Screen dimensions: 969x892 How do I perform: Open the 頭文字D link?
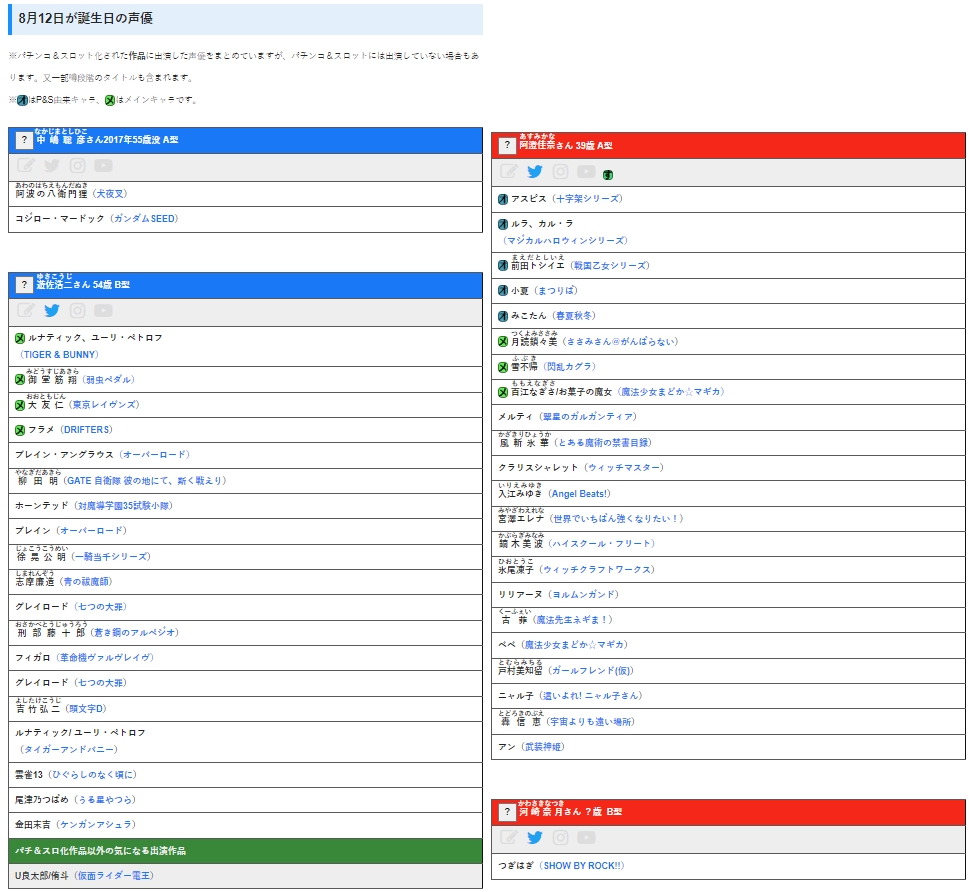[x=87, y=709]
